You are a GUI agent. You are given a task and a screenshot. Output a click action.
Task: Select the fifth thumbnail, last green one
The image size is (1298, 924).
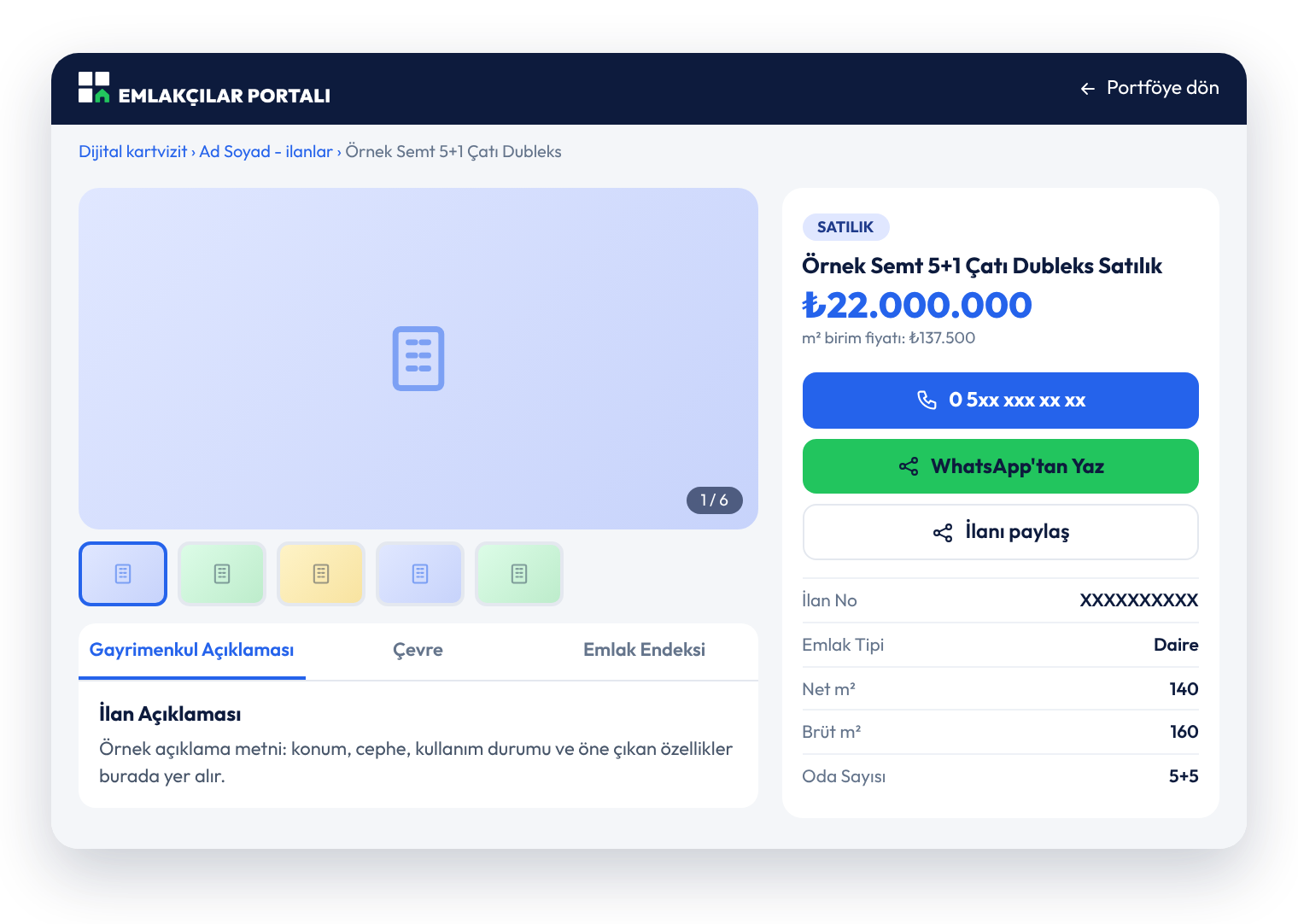(x=519, y=574)
